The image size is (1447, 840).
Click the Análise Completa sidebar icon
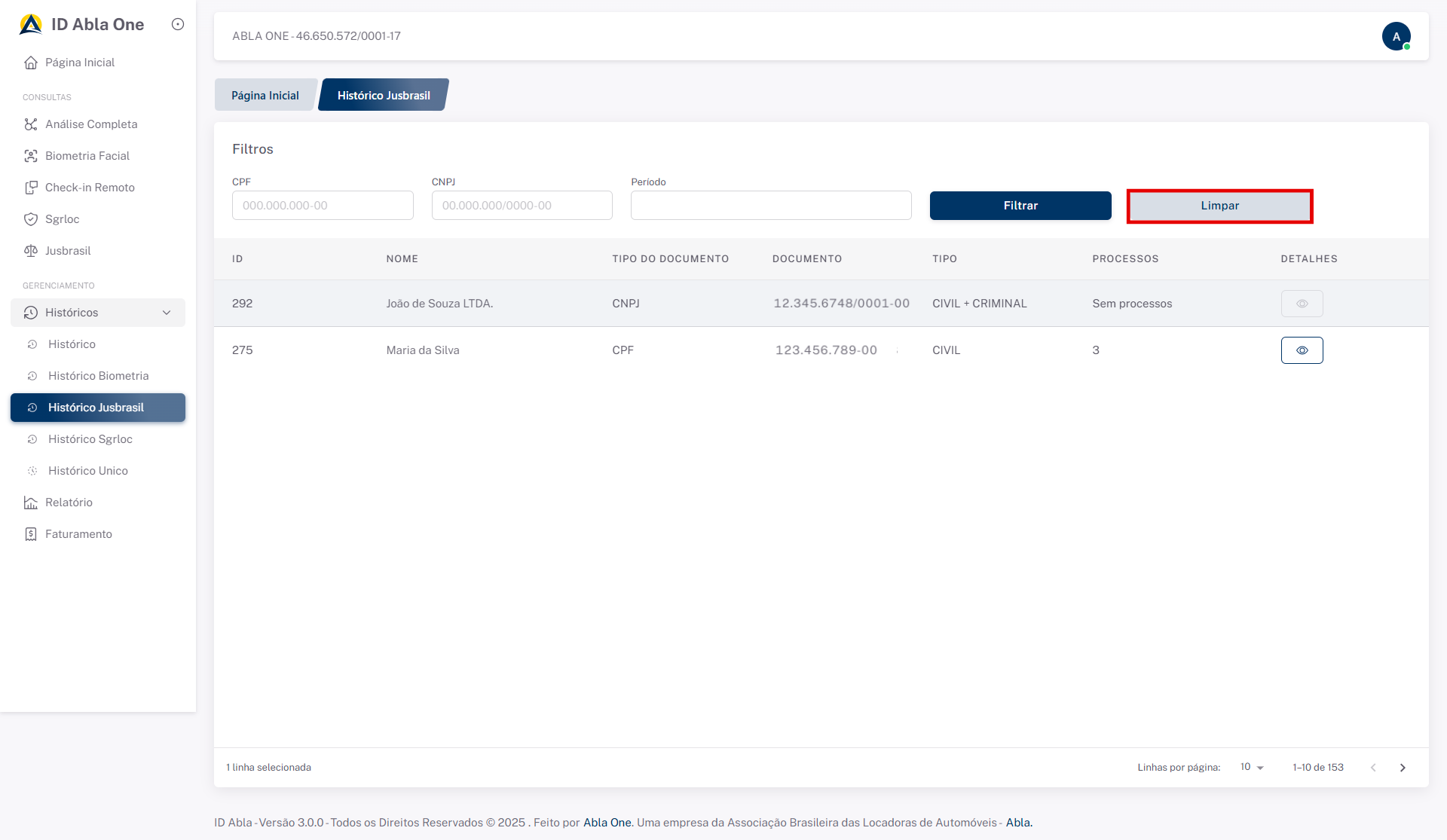[x=31, y=124]
